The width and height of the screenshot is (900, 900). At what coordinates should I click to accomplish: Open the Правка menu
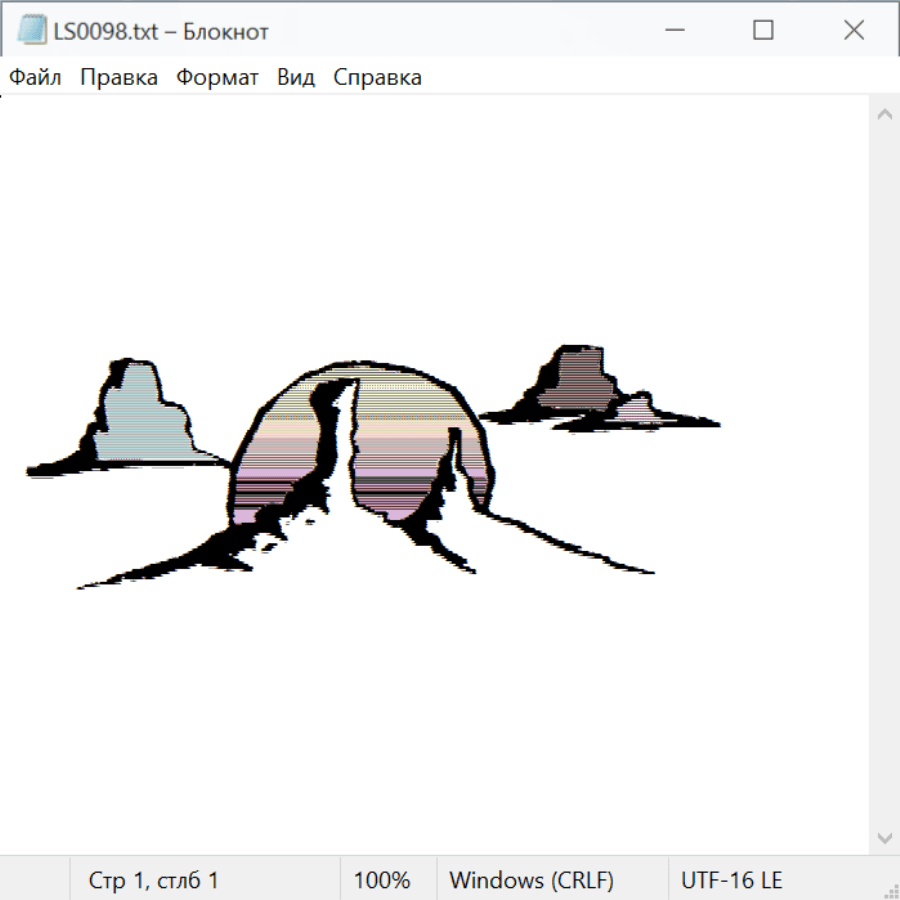click(x=118, y=77)
